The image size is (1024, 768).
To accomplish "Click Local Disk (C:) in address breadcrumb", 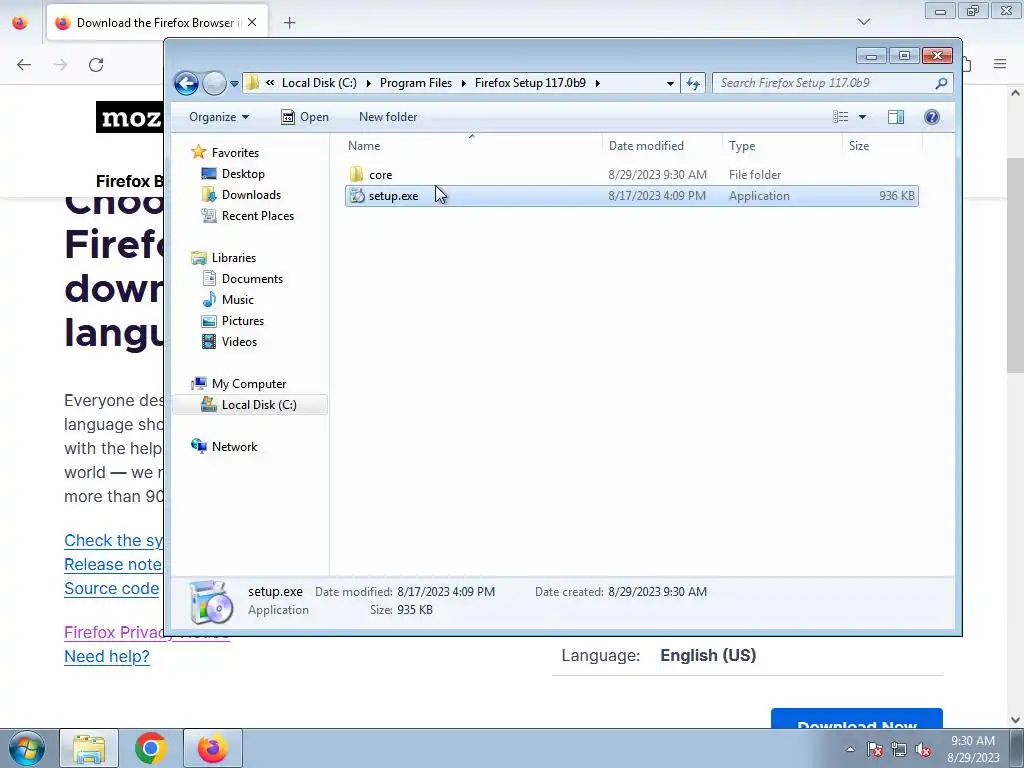I will [319, 83].
